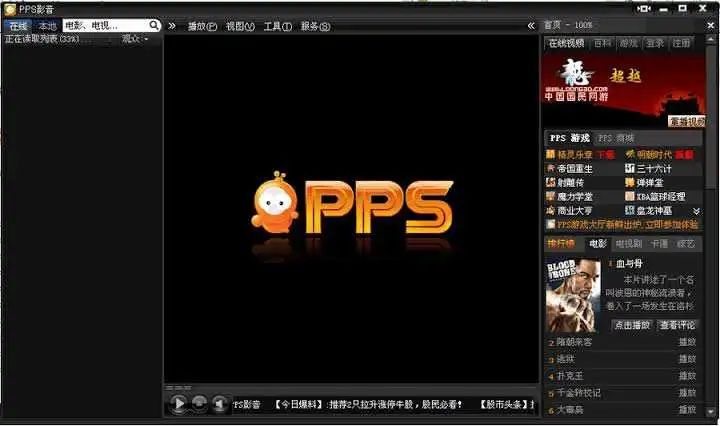Click the right panel scrollbar down arrow
Viewport: 720px width, 426px height.
tap(711, 412)
